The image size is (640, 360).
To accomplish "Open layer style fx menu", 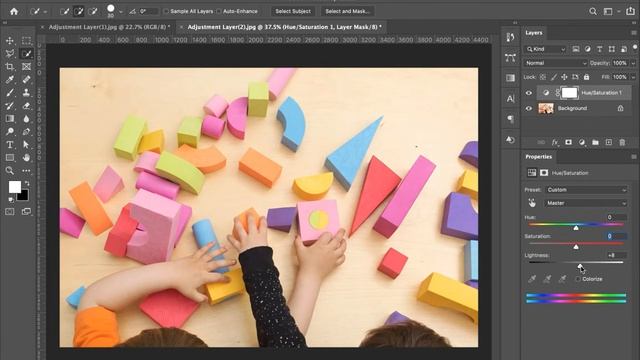I will (x=555, y=142).
